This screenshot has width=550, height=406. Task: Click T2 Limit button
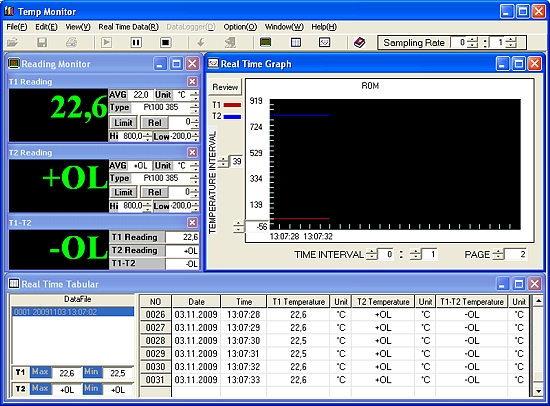coord(123,192)
